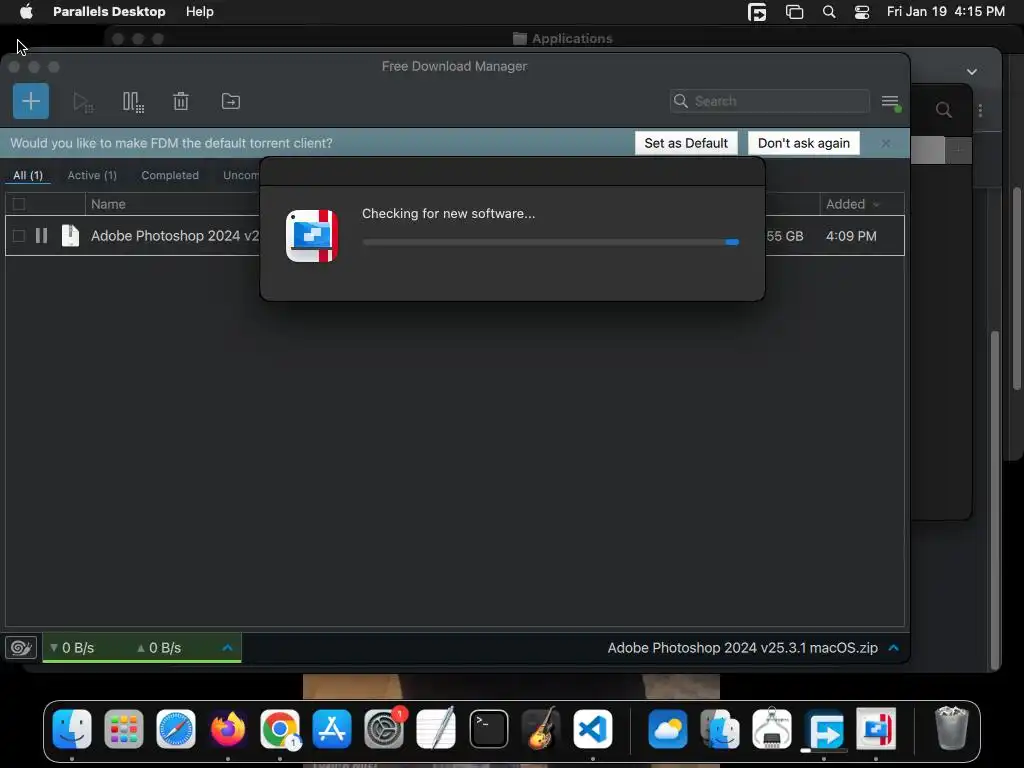Screen dimensions: 1024x768
Task: Pause the Adobe Photoshop download
Action: coord(41,236)
